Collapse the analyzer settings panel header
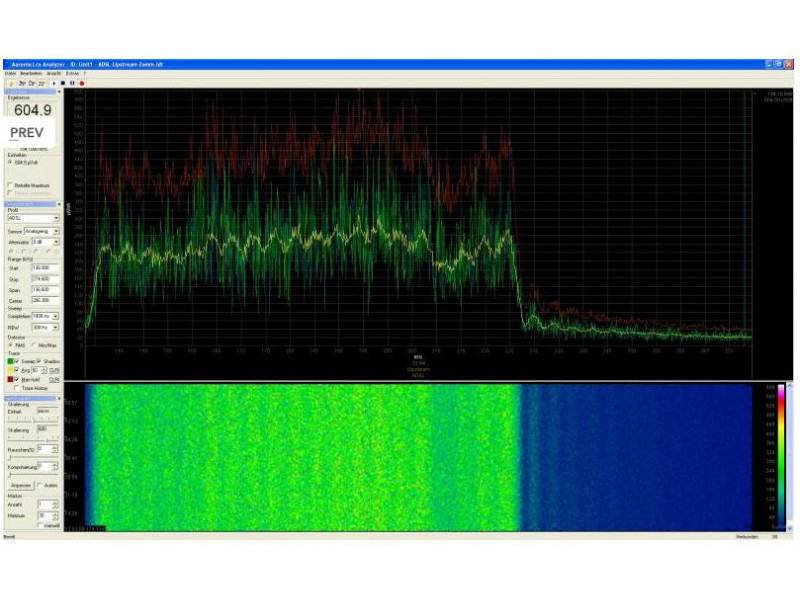This screenshot has width=800, height=600. [59, 204]
